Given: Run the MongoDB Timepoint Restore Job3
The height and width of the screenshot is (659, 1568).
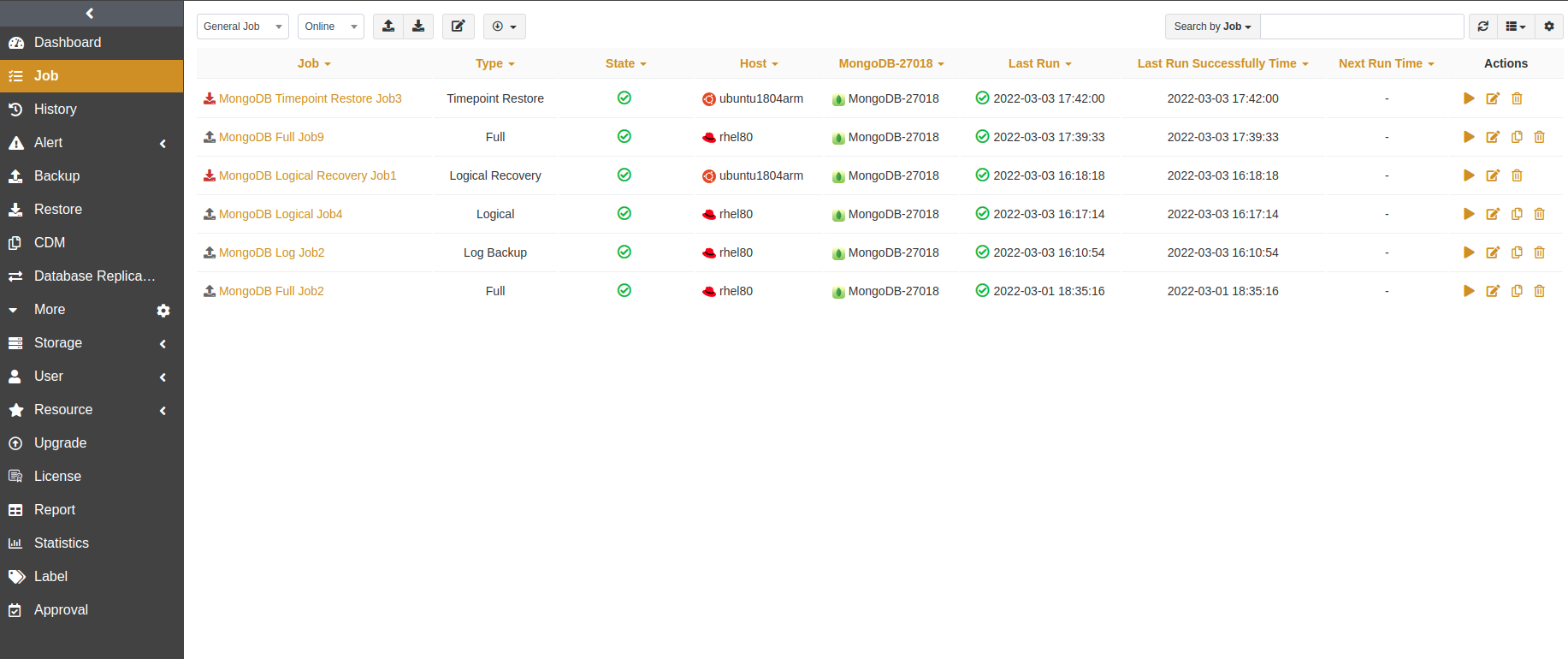Looking at the screenshot, I should coord(1469,98).
